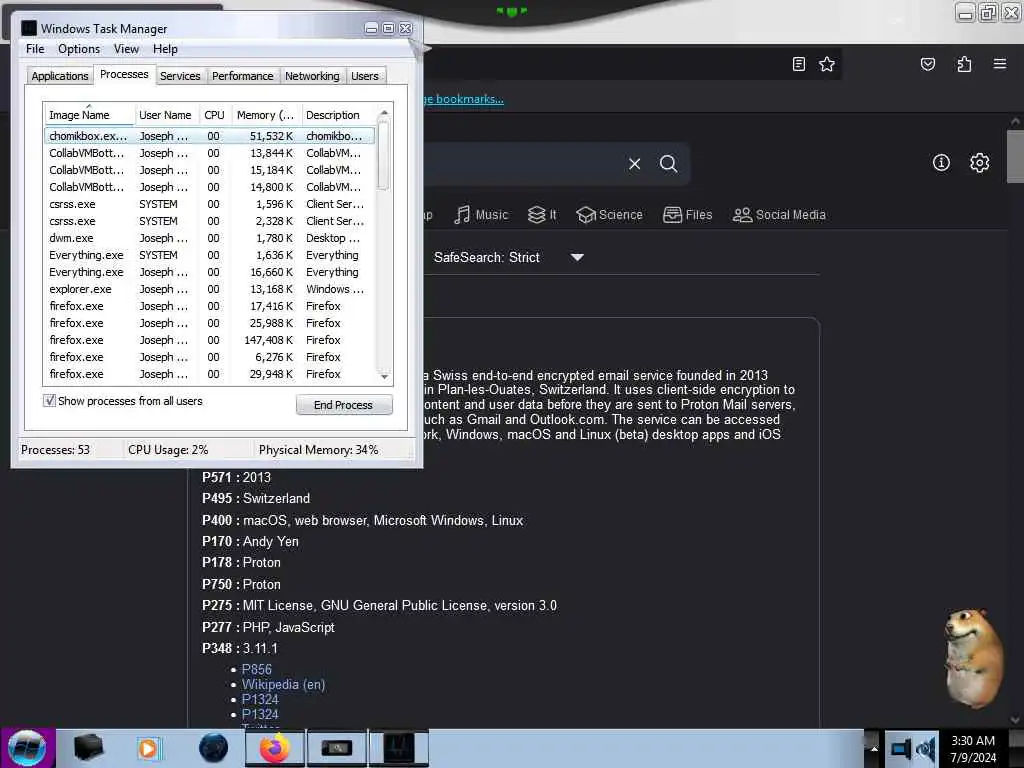Open the black box taskbar icon
This screenshot has width=1024, height=768.
pos(88,748)
